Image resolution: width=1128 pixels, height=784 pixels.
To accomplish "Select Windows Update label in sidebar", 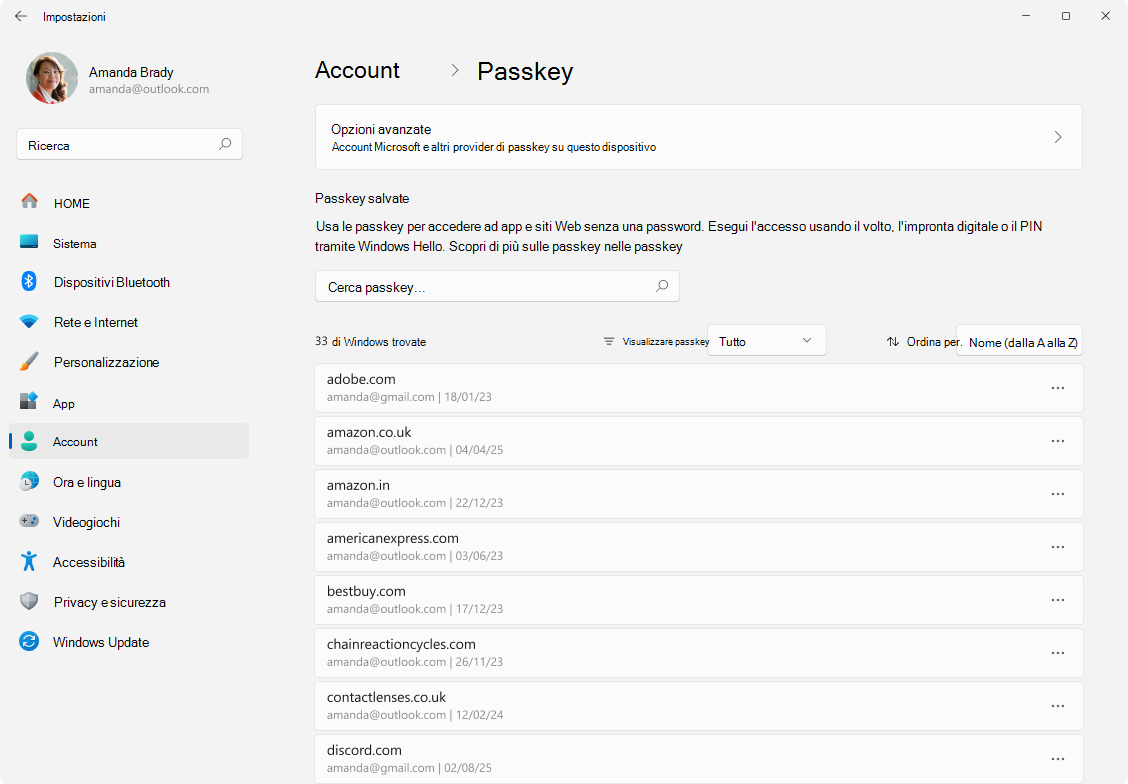I will click(101, 642).
